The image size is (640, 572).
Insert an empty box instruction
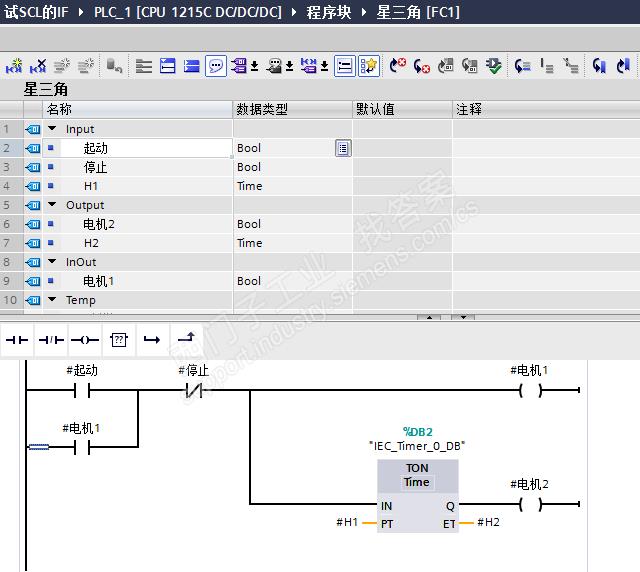click(119, 340)
